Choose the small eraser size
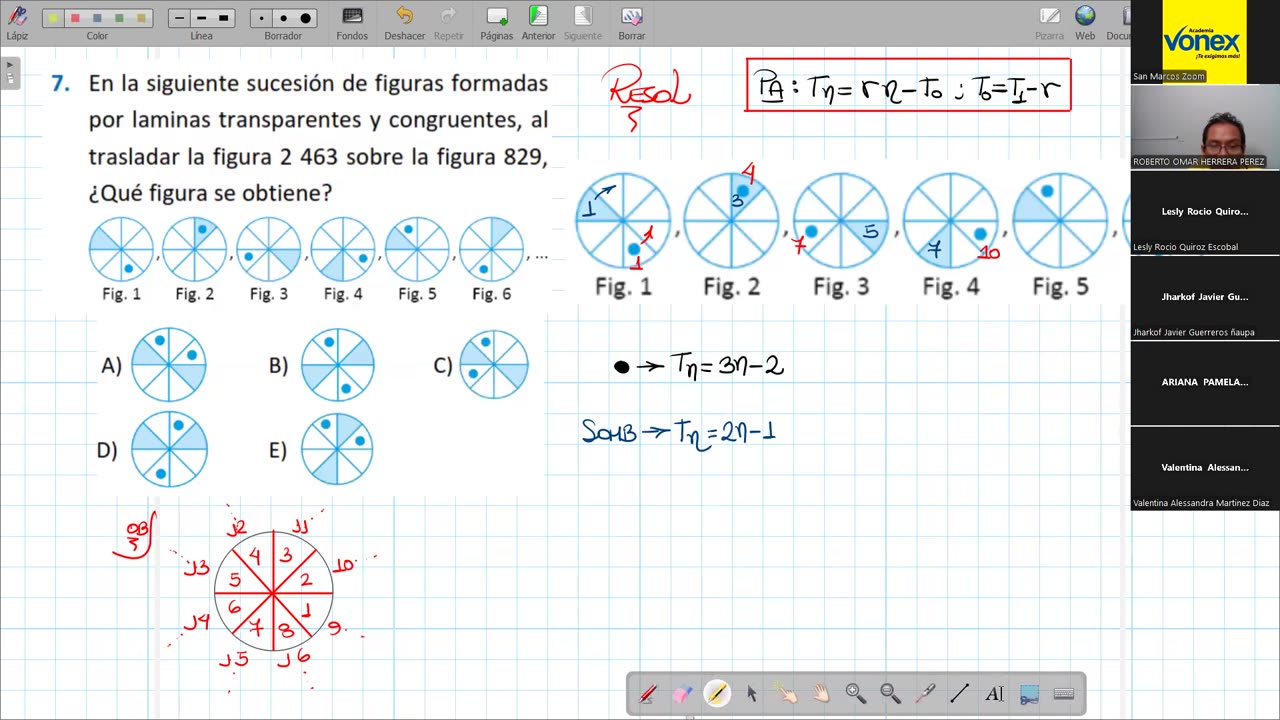Screen dimensions: 1280x720 click(262, 18)
